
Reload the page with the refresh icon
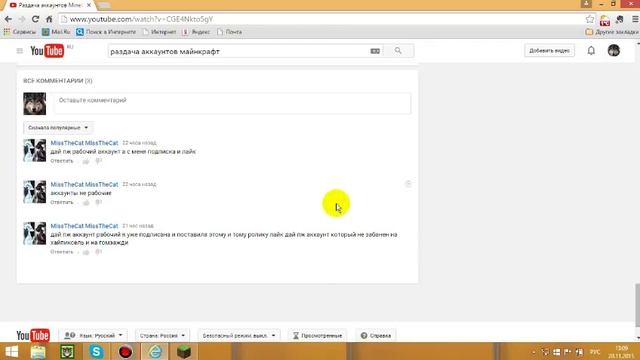pyautogui.click(x=36, y=19)
